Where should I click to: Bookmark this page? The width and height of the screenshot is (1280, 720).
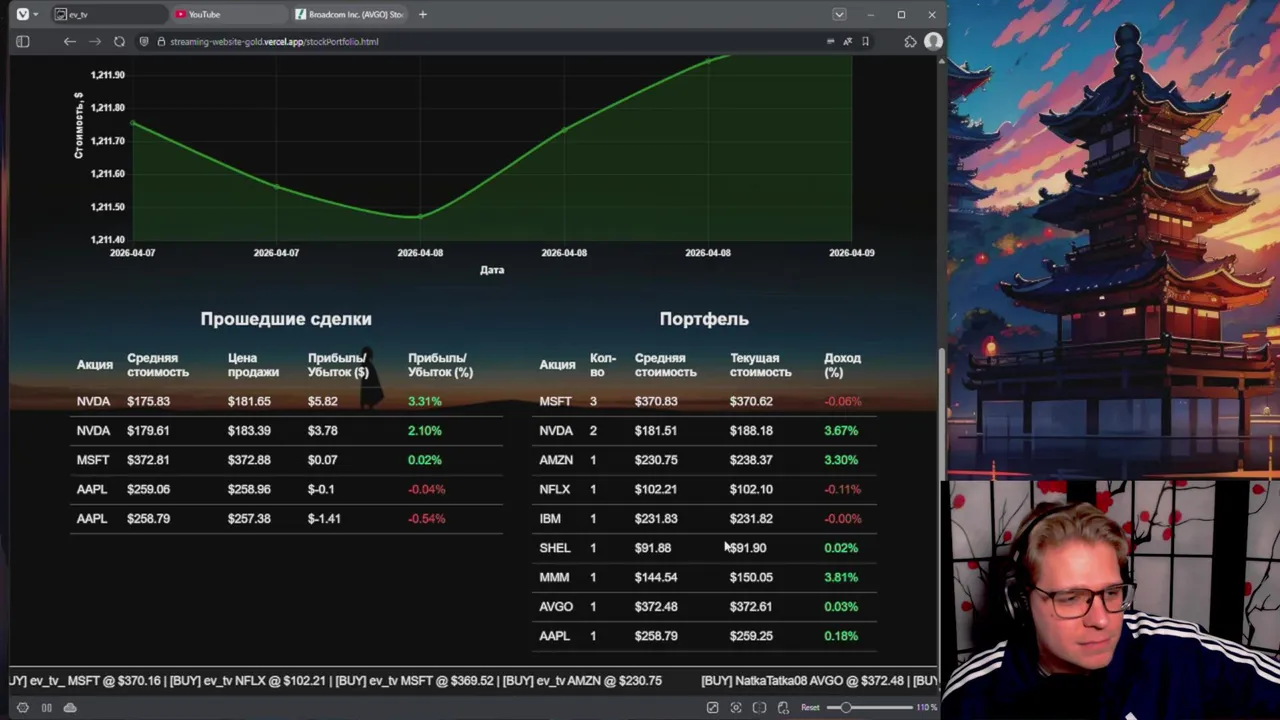coord(865,41)
